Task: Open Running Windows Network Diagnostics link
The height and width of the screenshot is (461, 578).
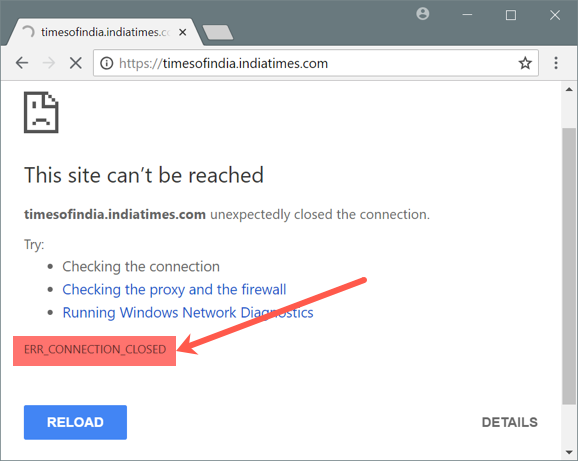Action: [188, 312]
